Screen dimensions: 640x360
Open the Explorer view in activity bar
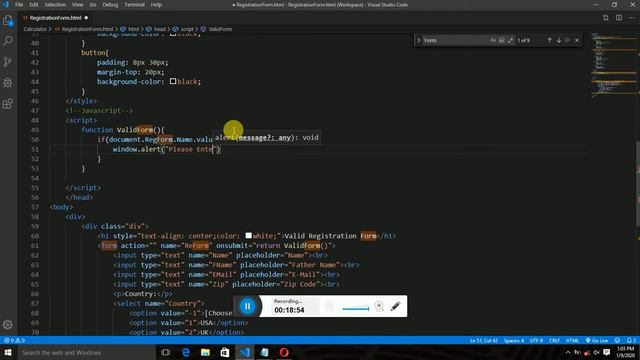pos(8,20)
